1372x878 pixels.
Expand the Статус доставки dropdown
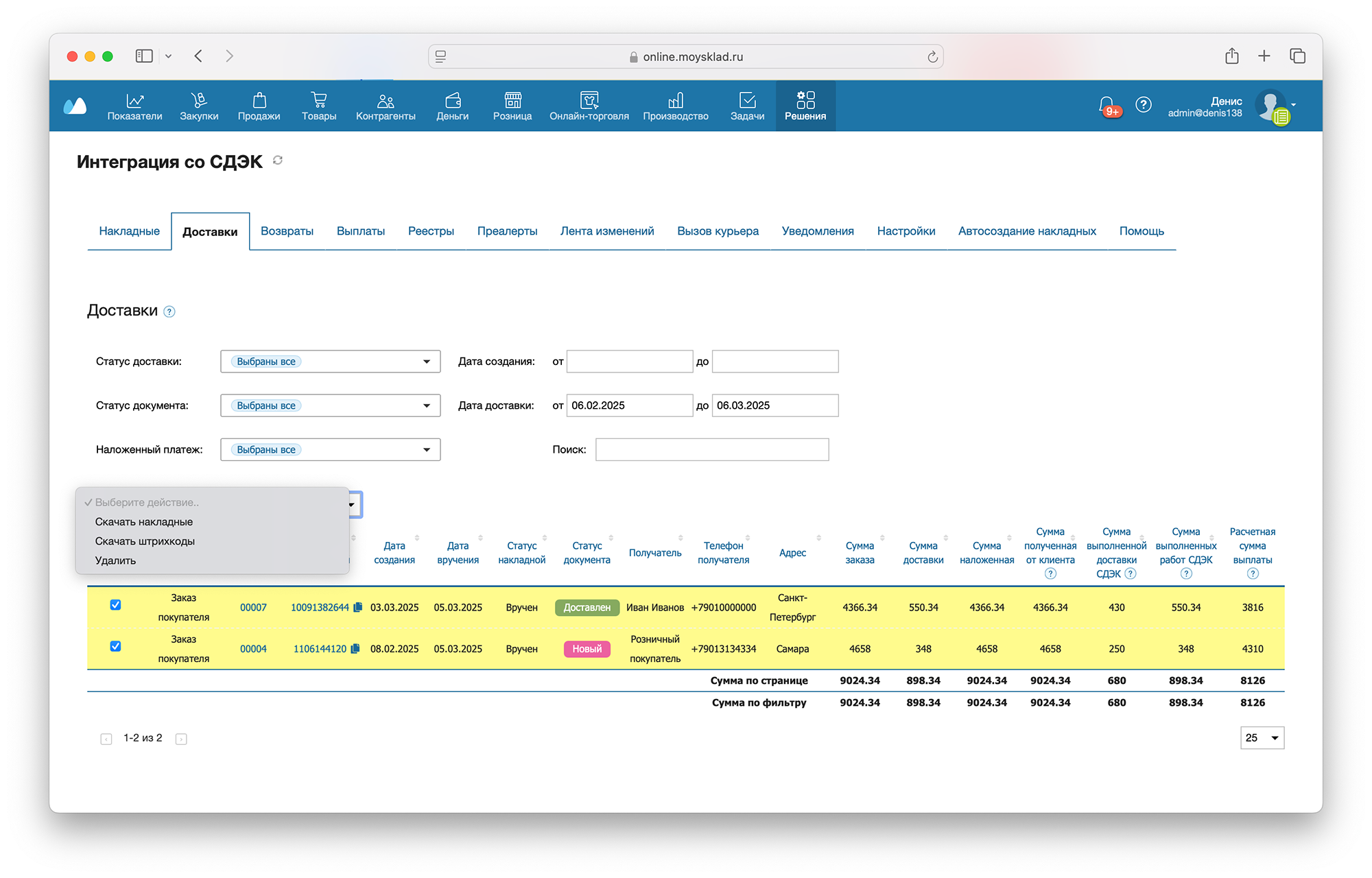pos(426,361)
